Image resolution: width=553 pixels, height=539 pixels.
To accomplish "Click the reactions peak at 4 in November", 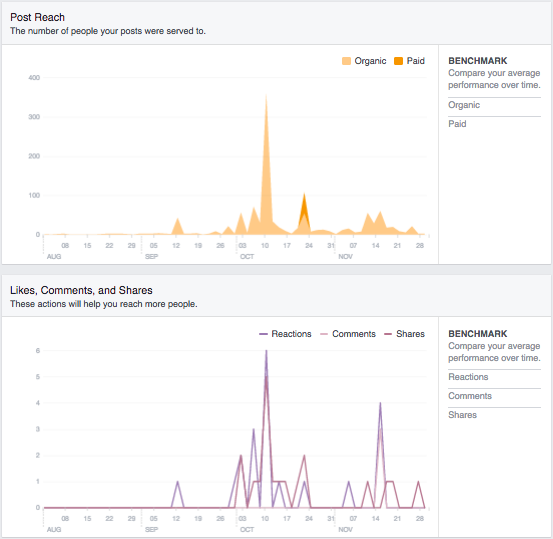I will 380,403.
